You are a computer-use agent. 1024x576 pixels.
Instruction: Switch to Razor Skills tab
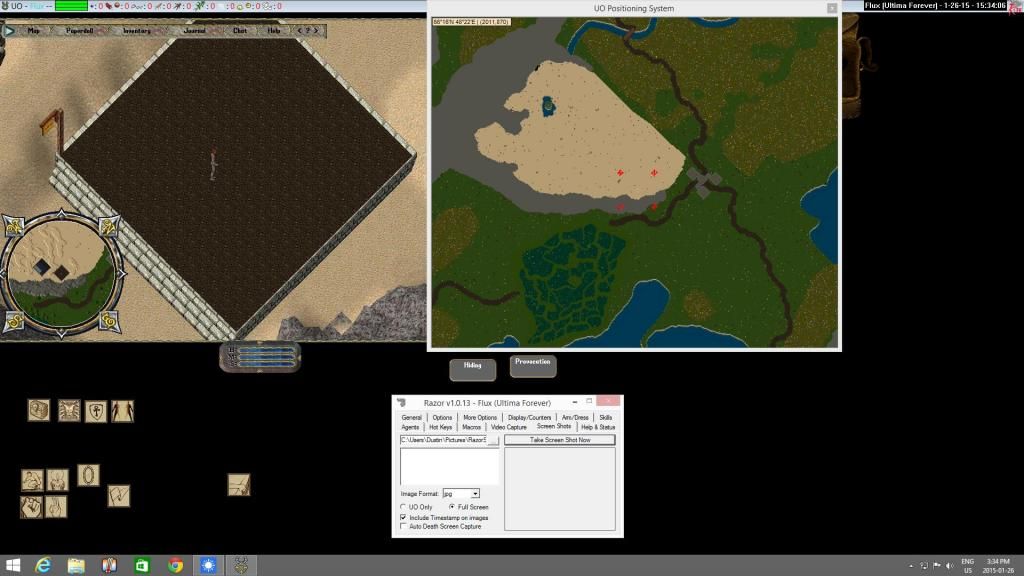(x=605, y=417)
